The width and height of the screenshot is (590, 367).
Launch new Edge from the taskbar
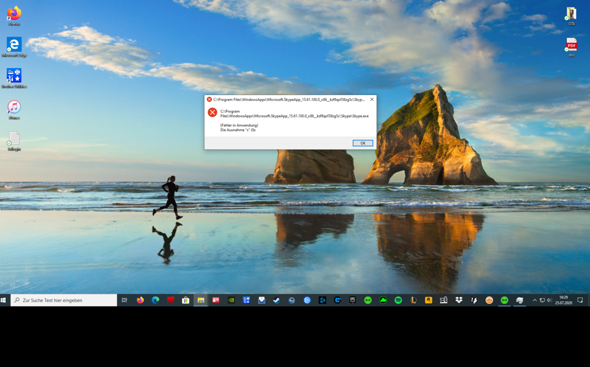click(x=155, y=300)
